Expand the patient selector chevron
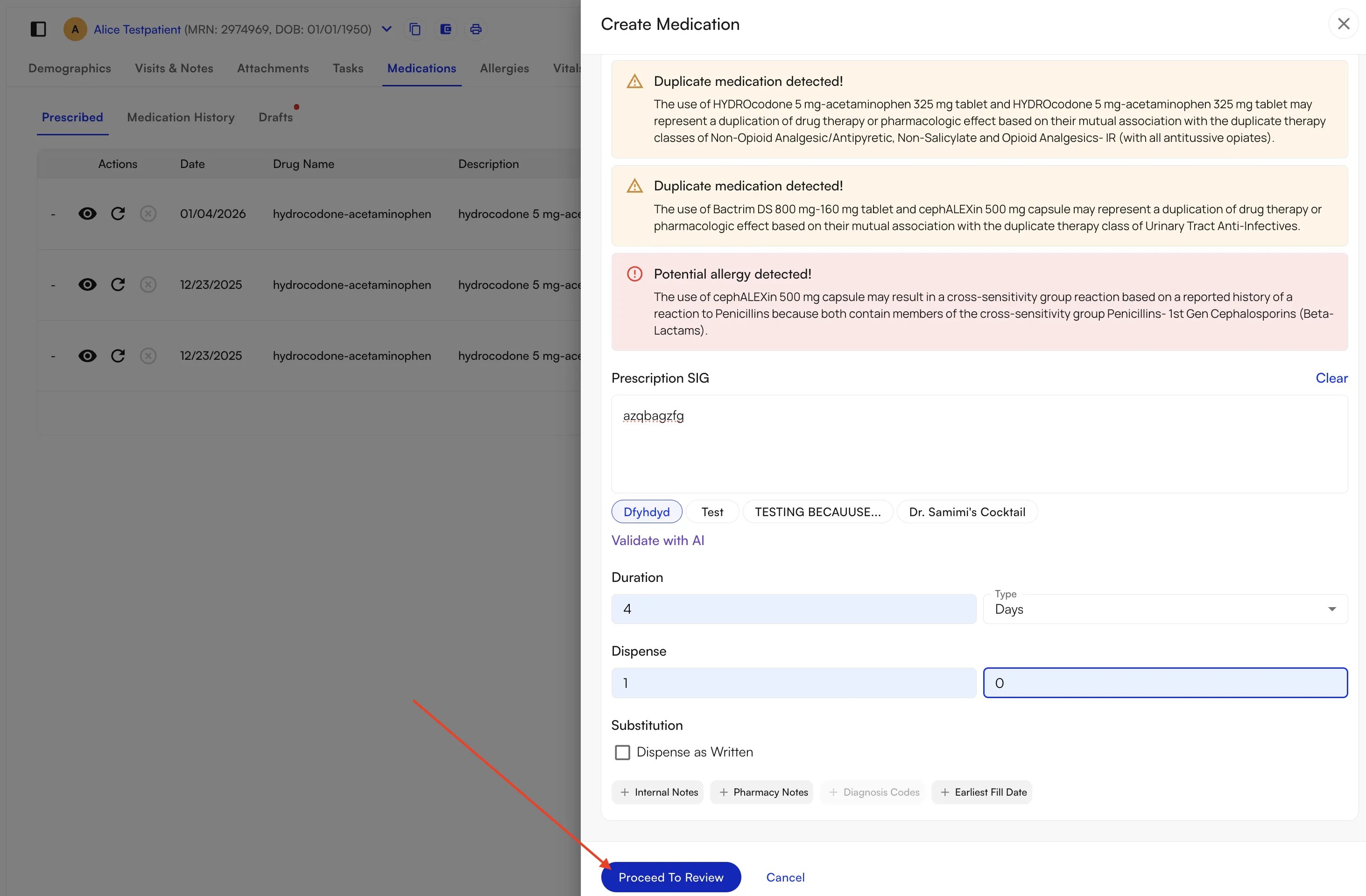 [x=387, y=28]
